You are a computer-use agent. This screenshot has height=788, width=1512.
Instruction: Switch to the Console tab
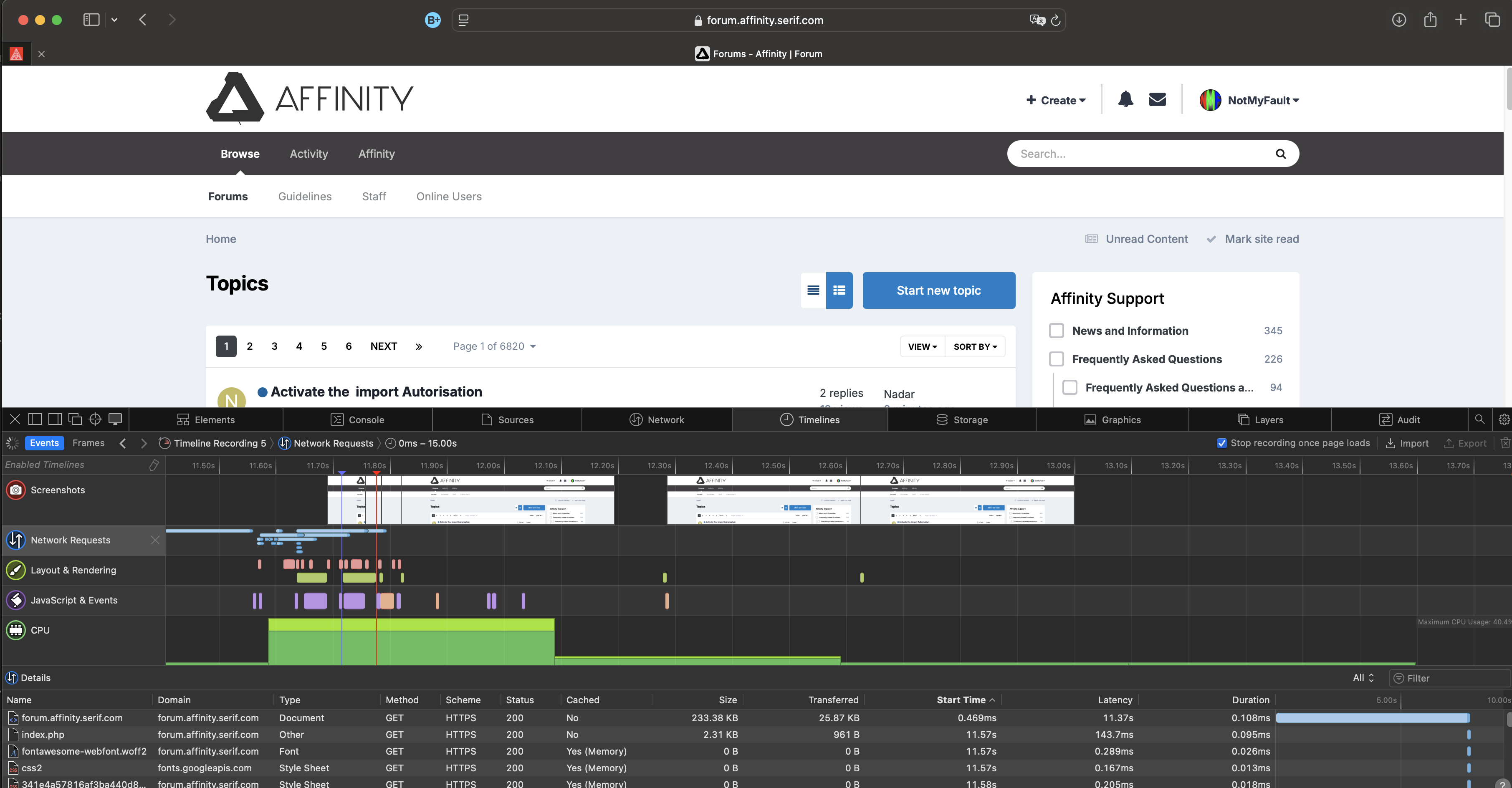[x=357, y=419]
